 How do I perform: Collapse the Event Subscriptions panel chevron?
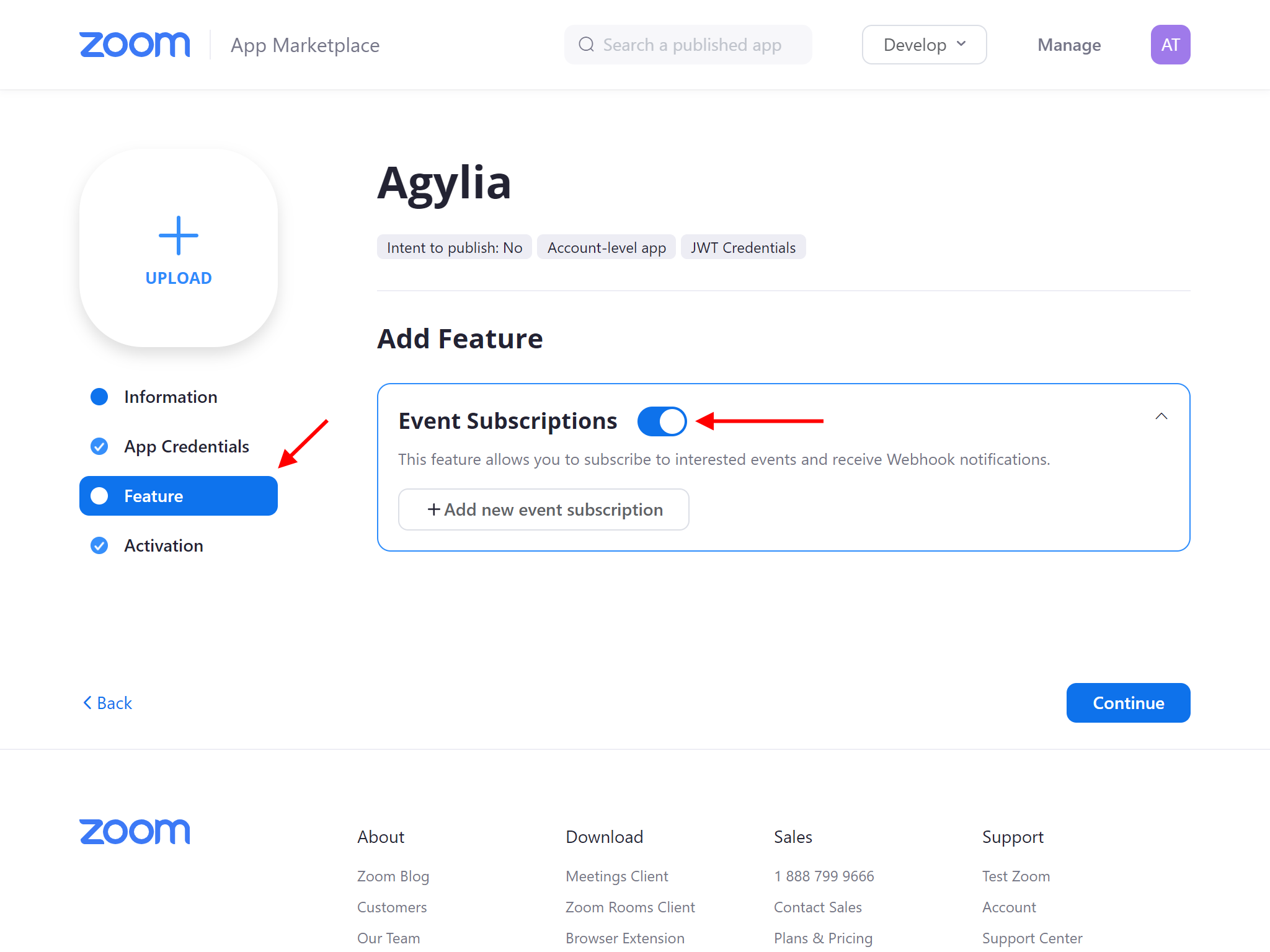(x=1161, y=416)
